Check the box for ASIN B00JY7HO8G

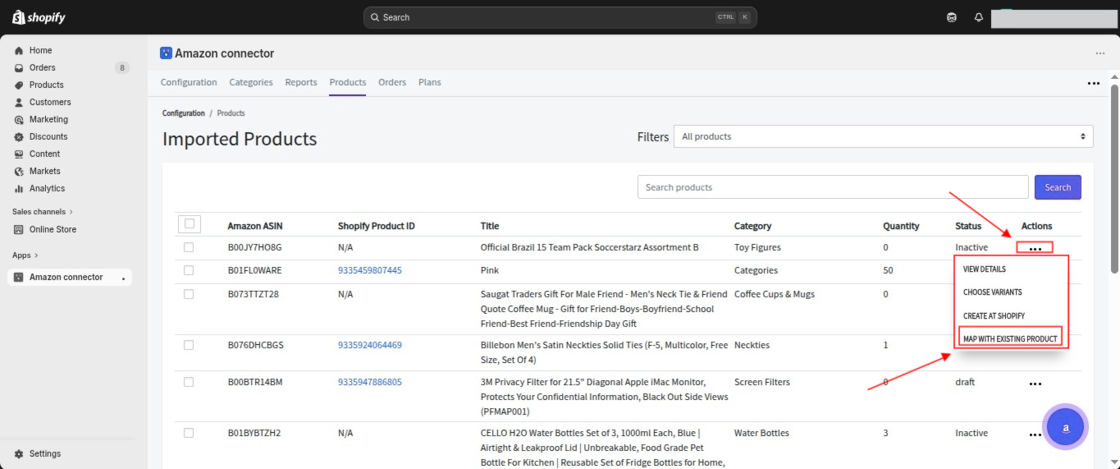pyautogui.click(x=189, y=247)
